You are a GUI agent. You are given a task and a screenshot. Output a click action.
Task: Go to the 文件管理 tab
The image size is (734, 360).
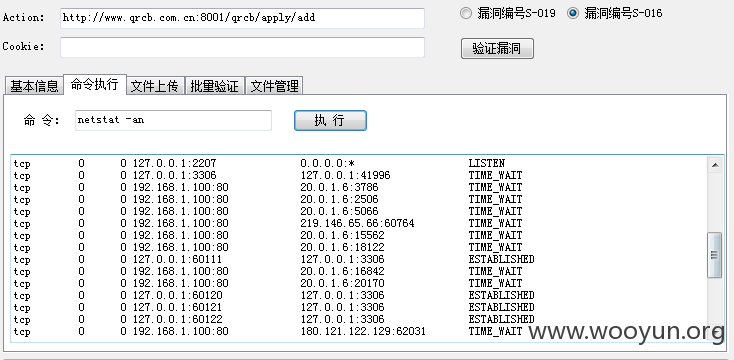[x=274, y=86]
